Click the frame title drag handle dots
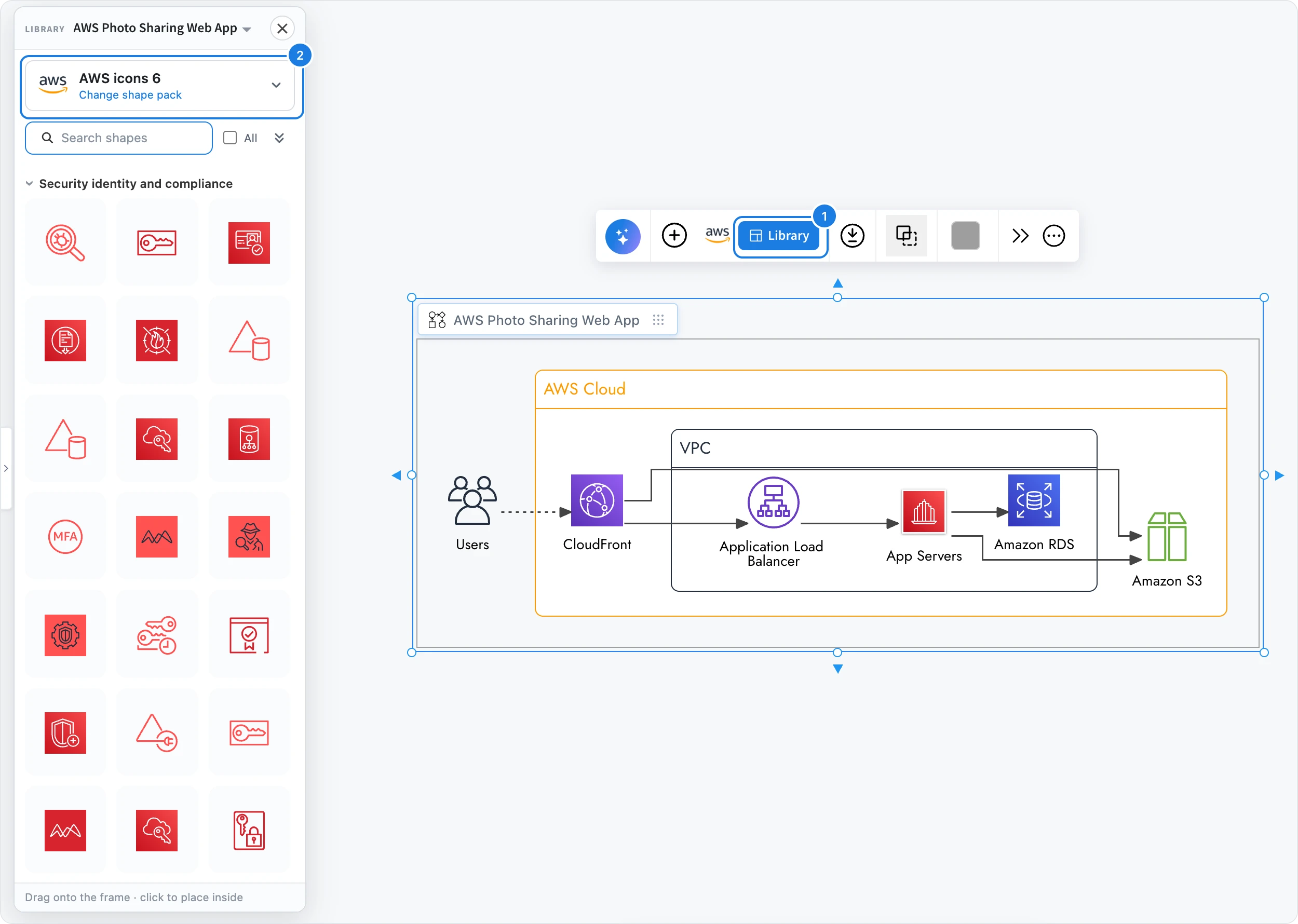1298x924 pixels. (x=658, y=320)
